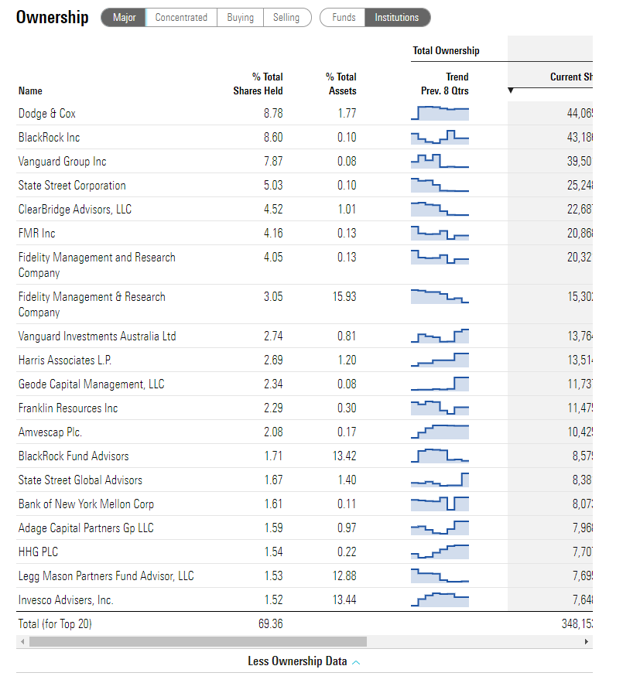Sort by % Total Shares Held column
Viewport: 640px width, 683px height.
(258, 84)
